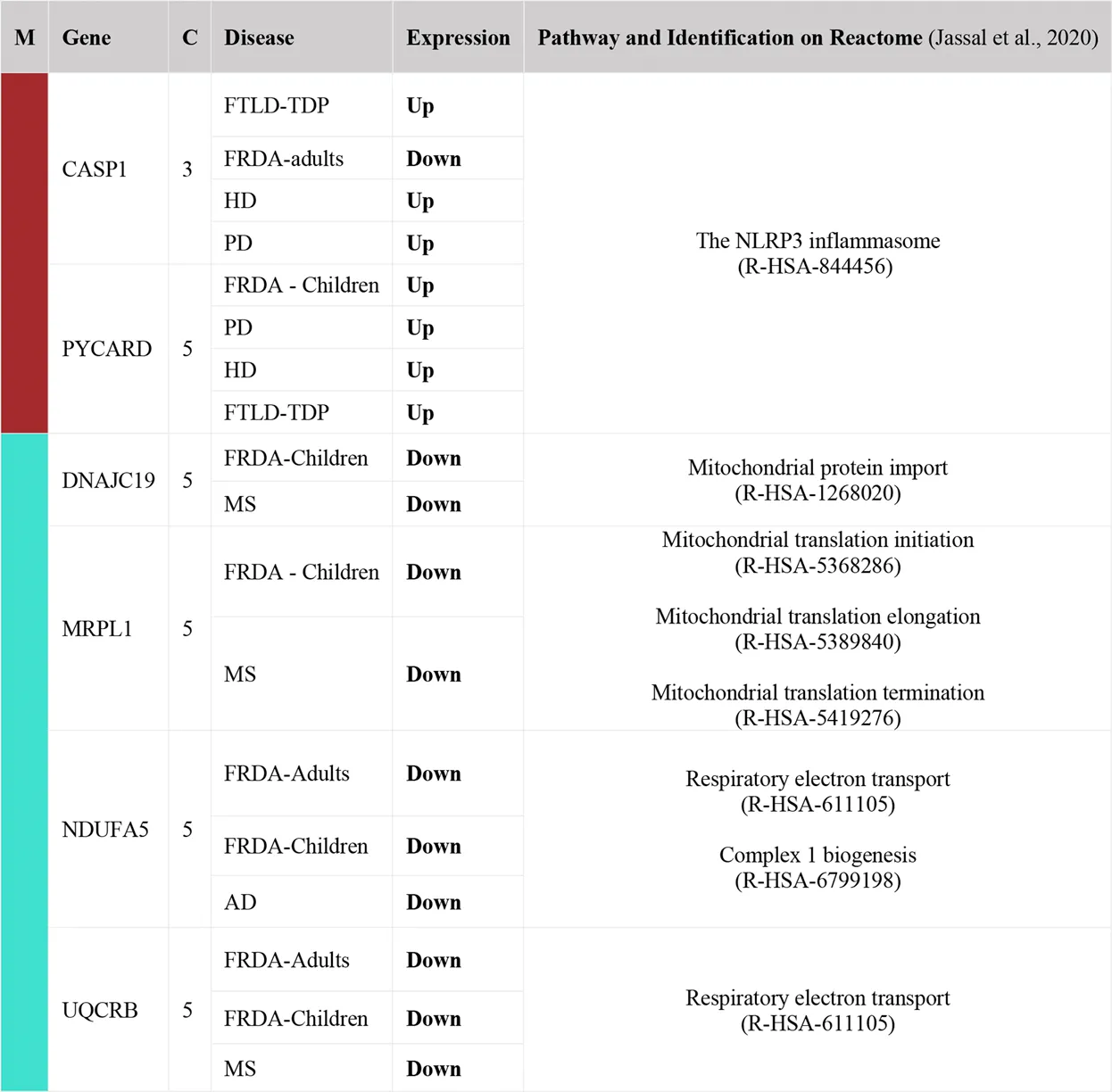The width and height of the screenshot is (1112, 1092).
Task: Select the PYCARD gene cell
Action: 106,349
